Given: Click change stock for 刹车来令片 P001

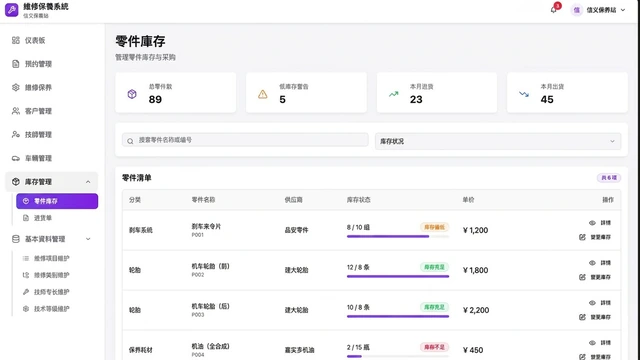Looking at the screenshot, I should pyautogui.click(x=595, y=237).
